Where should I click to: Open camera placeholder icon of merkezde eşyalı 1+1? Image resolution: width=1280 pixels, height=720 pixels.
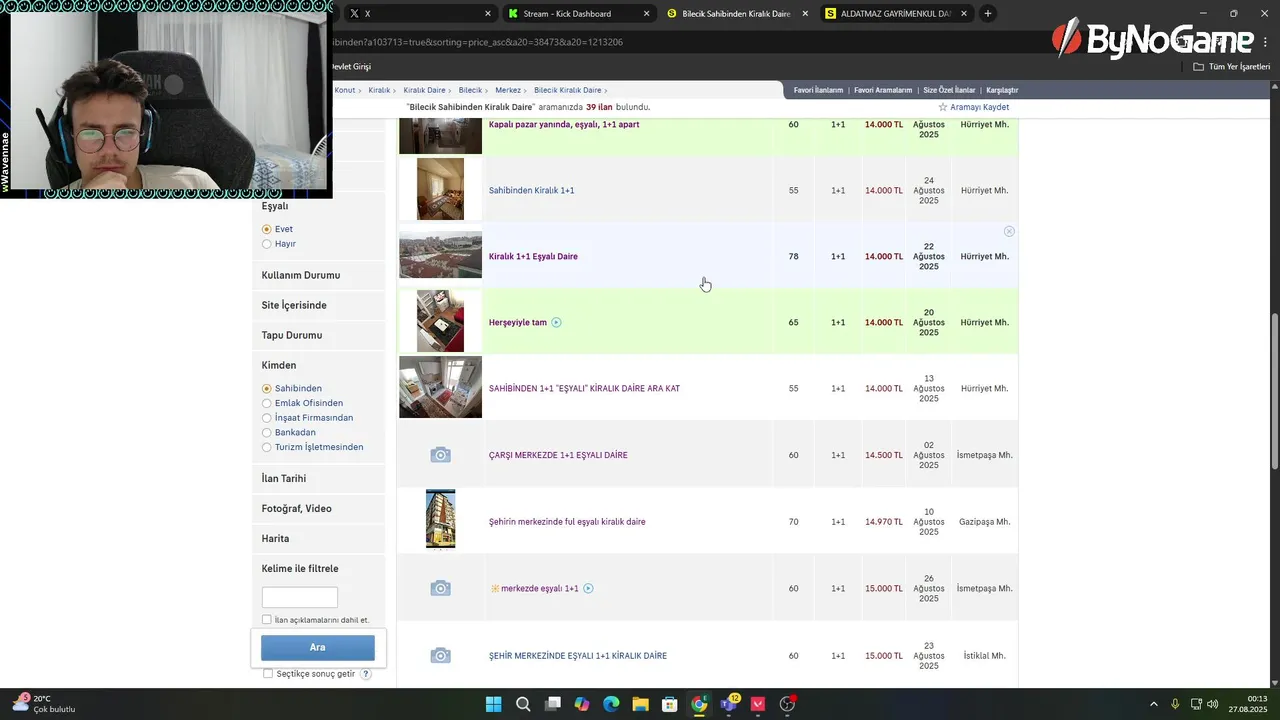point(440,588)
